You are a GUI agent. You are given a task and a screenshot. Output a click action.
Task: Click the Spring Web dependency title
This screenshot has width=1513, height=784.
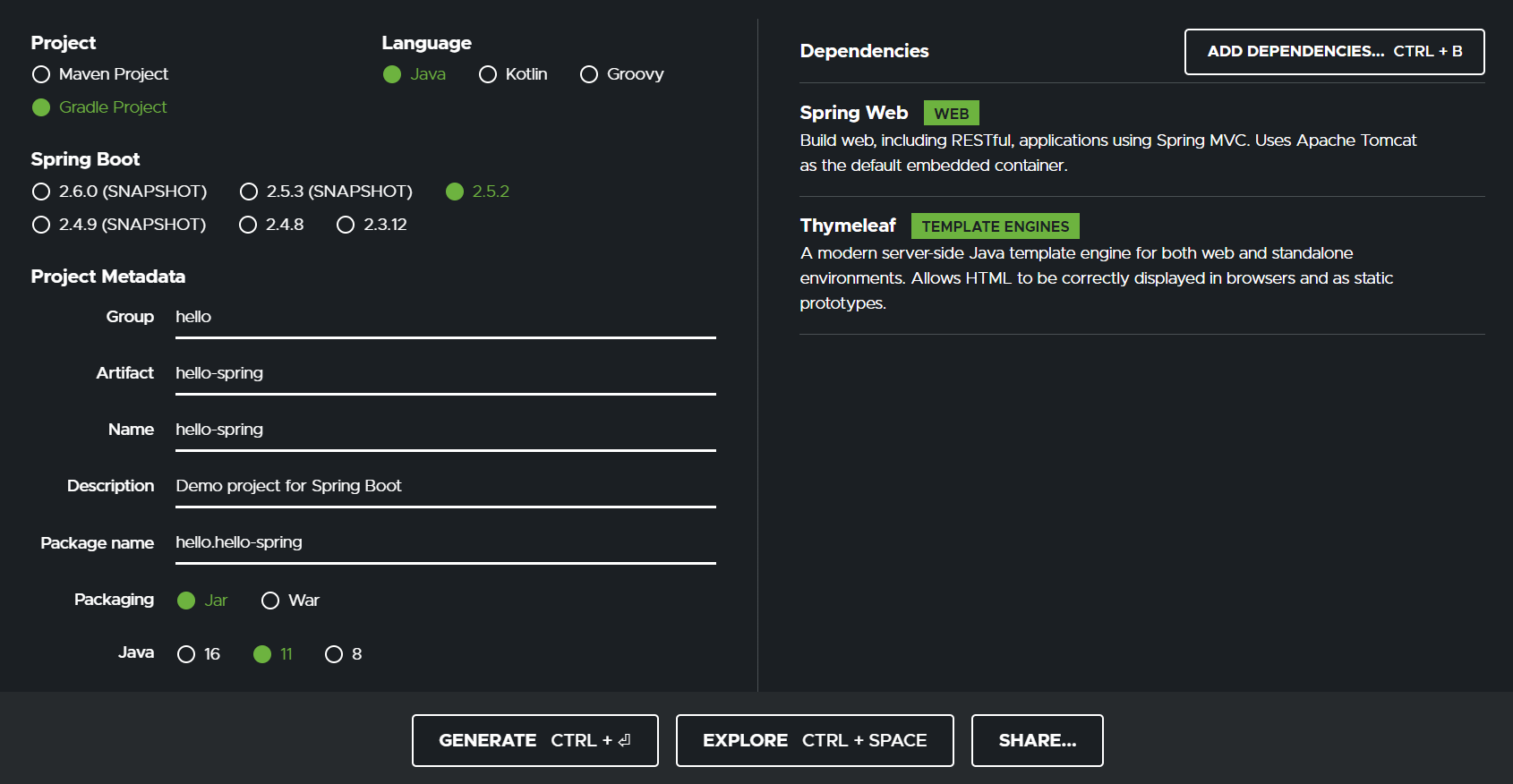(x=854, y=113)
